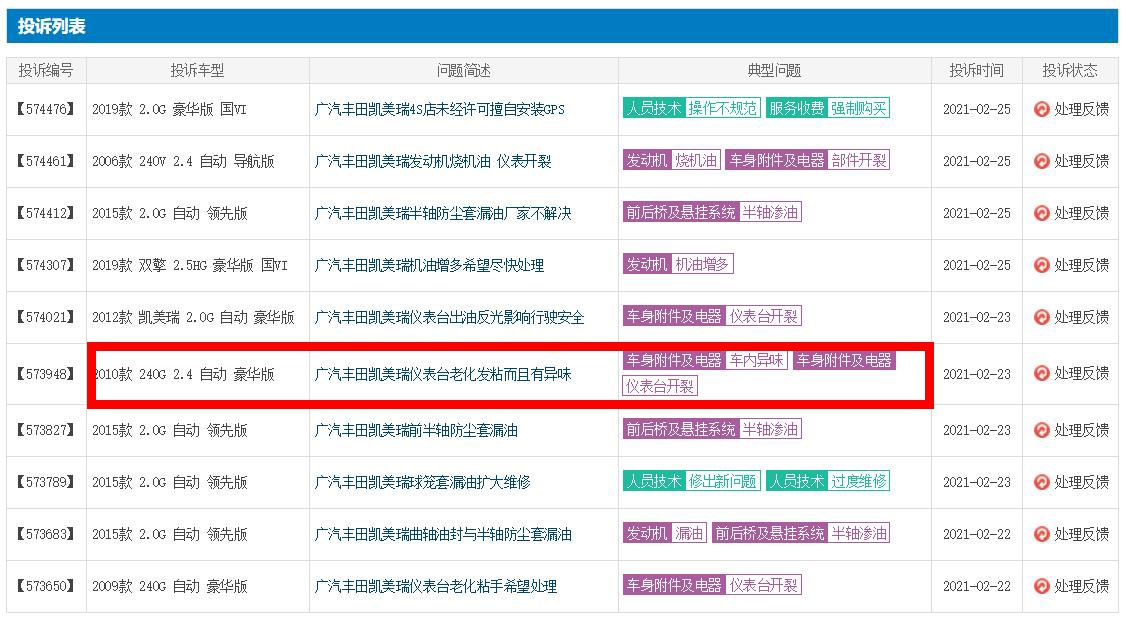Select the 半轴渗油 tag in row 573827

coord(771,429)
